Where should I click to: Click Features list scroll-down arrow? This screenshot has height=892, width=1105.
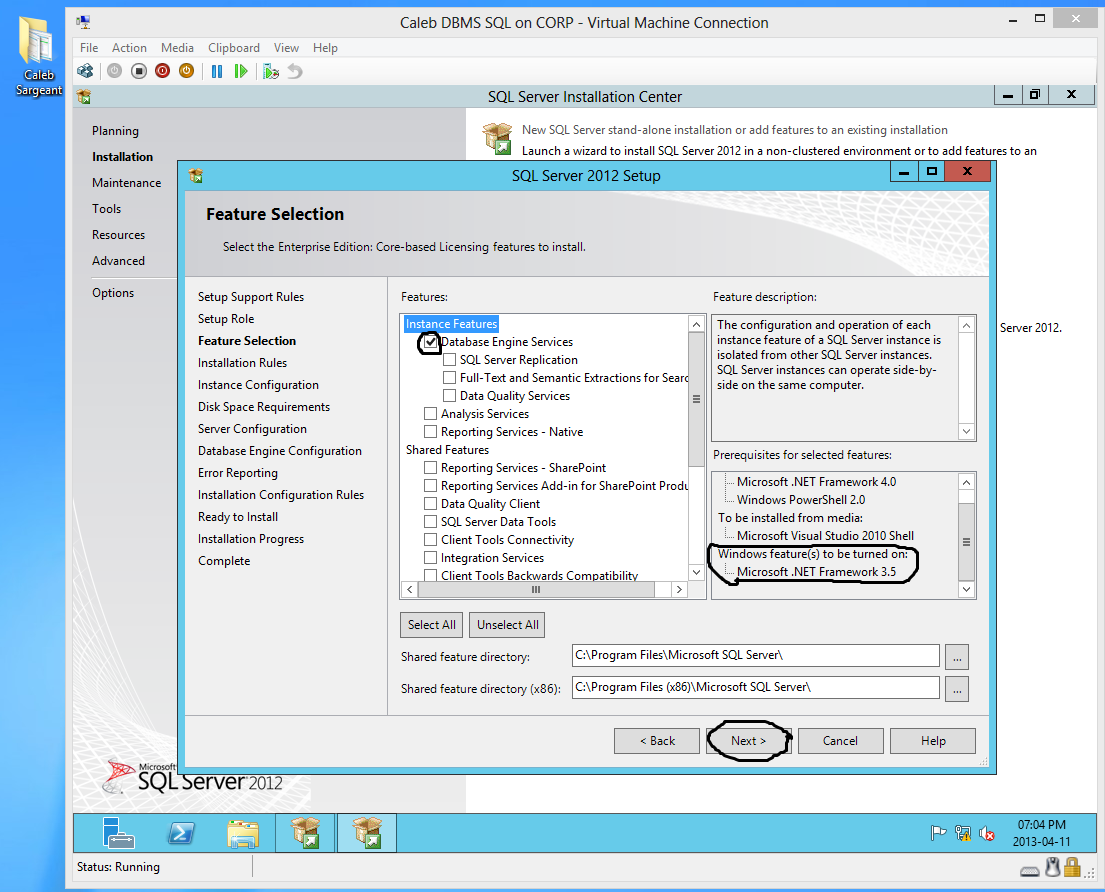696,572
